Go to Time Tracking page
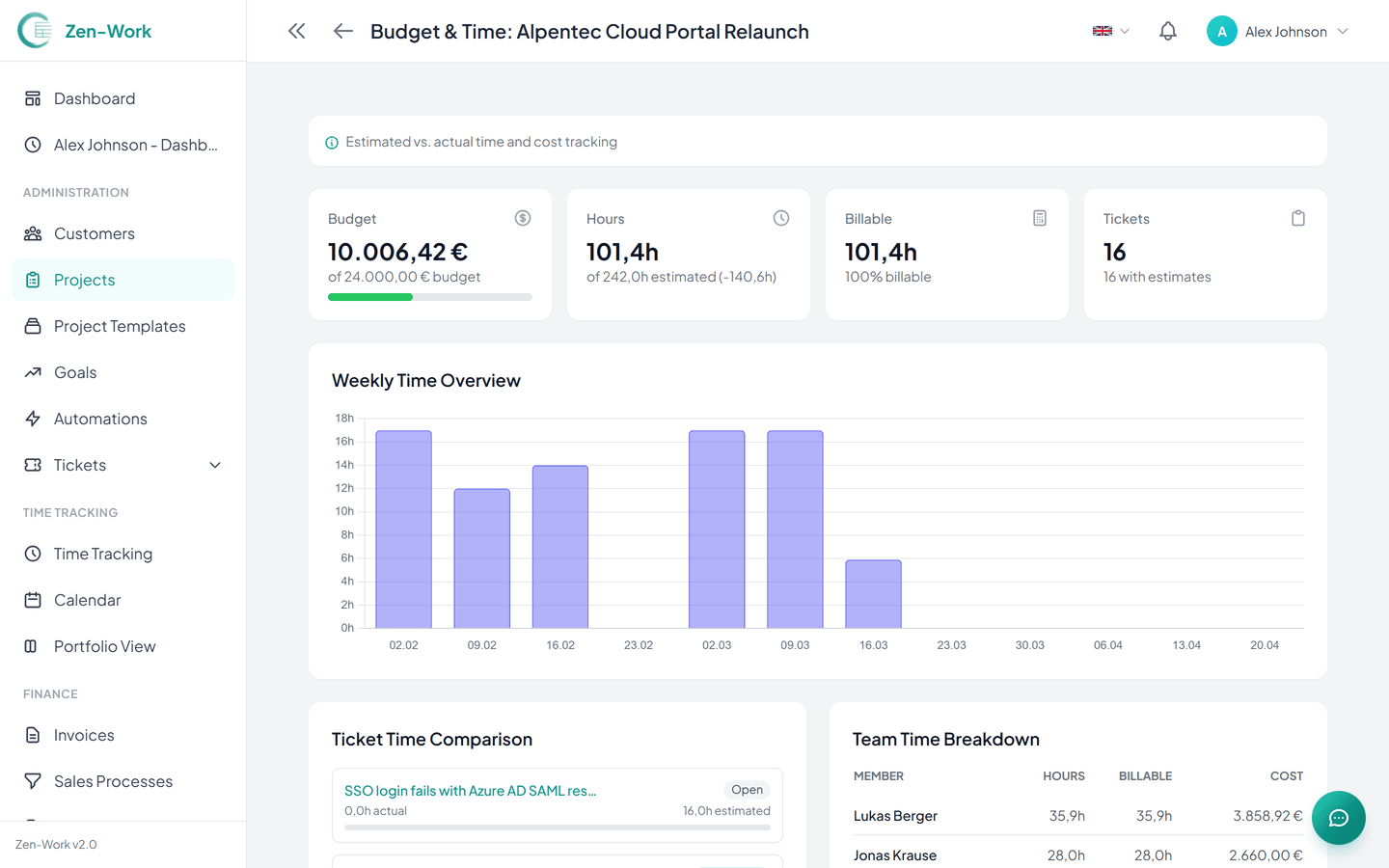 pos(123,554)
